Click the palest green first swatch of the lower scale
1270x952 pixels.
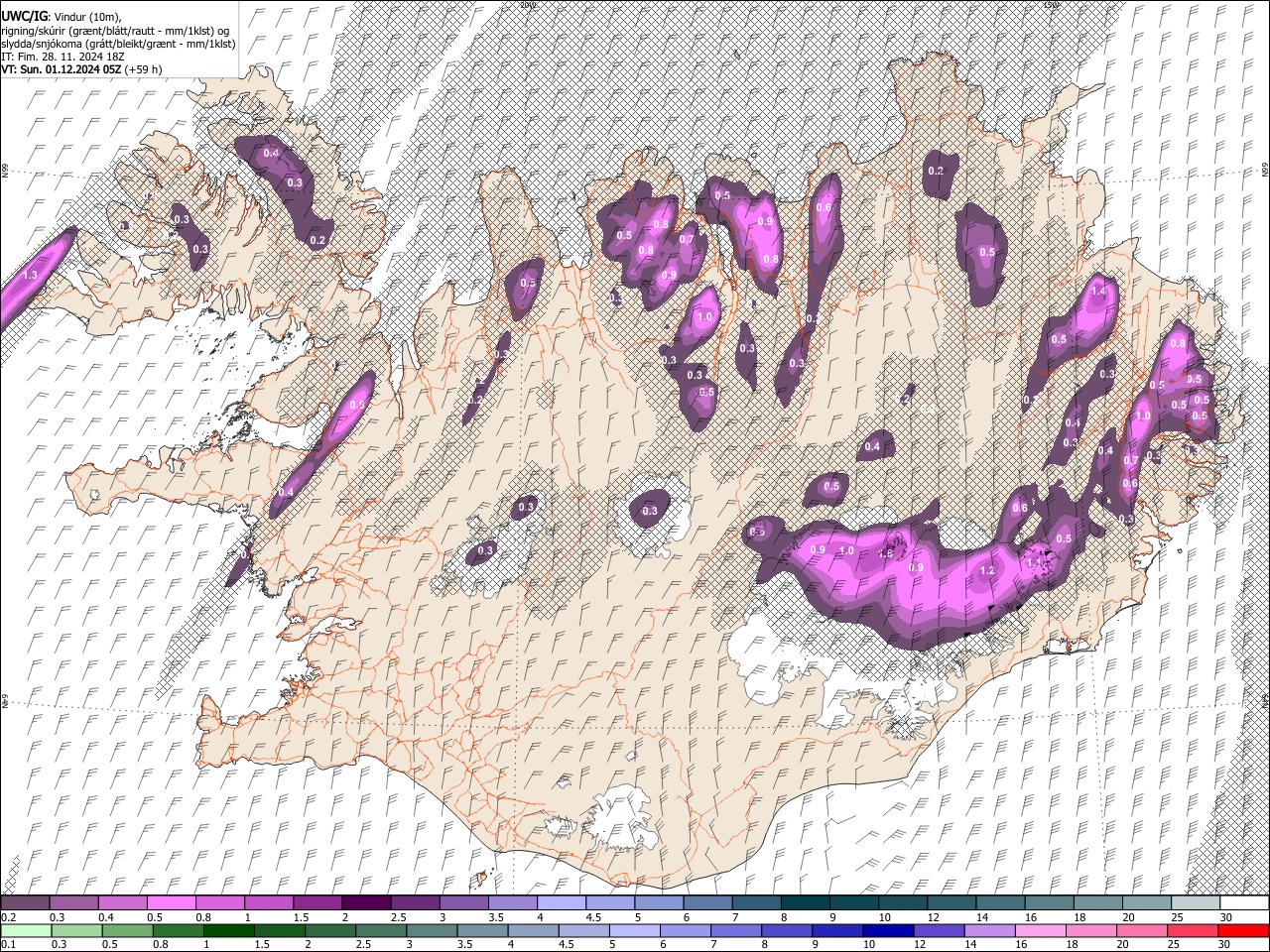pyautogui.click(x=26, y=931)
